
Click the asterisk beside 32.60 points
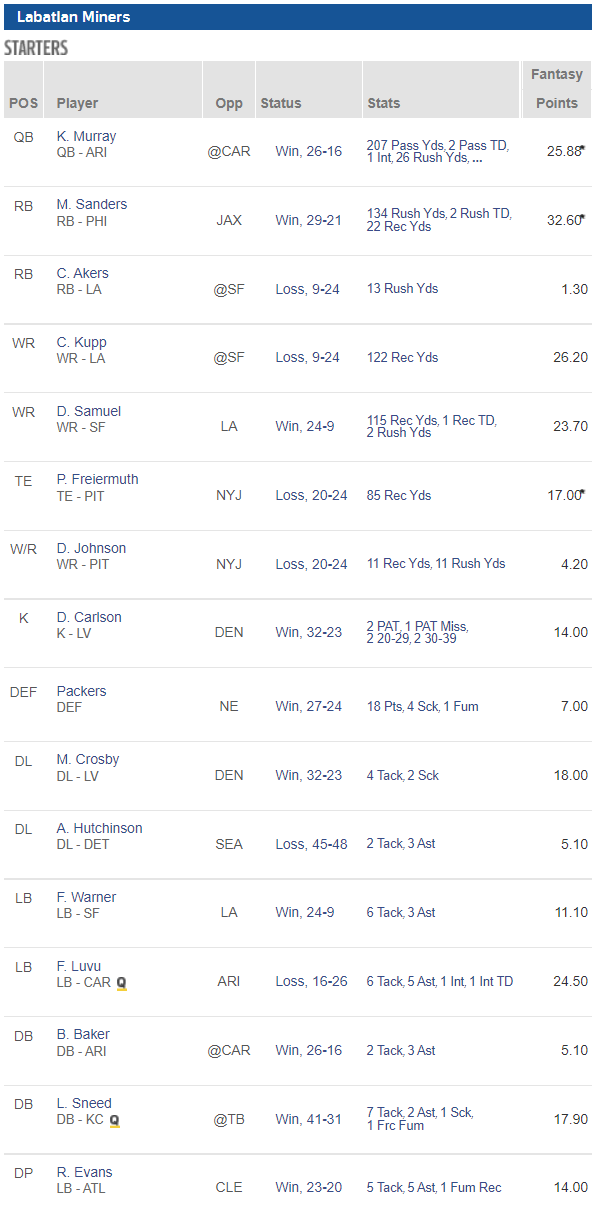pos(582,216)
